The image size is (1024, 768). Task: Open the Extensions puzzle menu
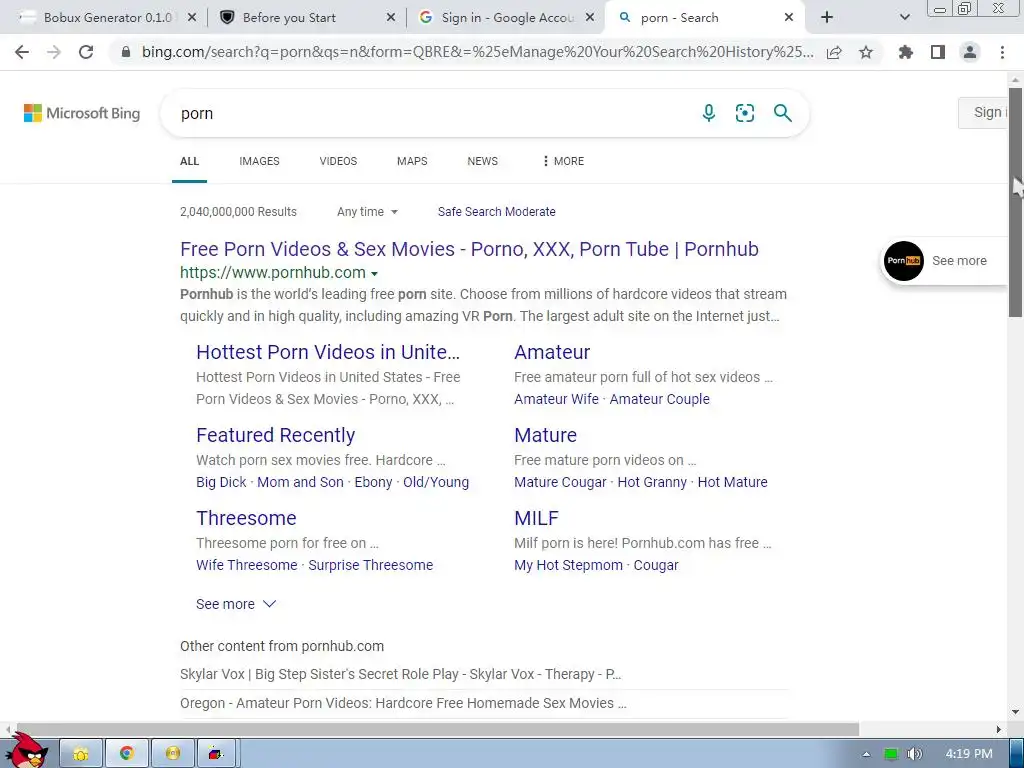pos(906,52)
